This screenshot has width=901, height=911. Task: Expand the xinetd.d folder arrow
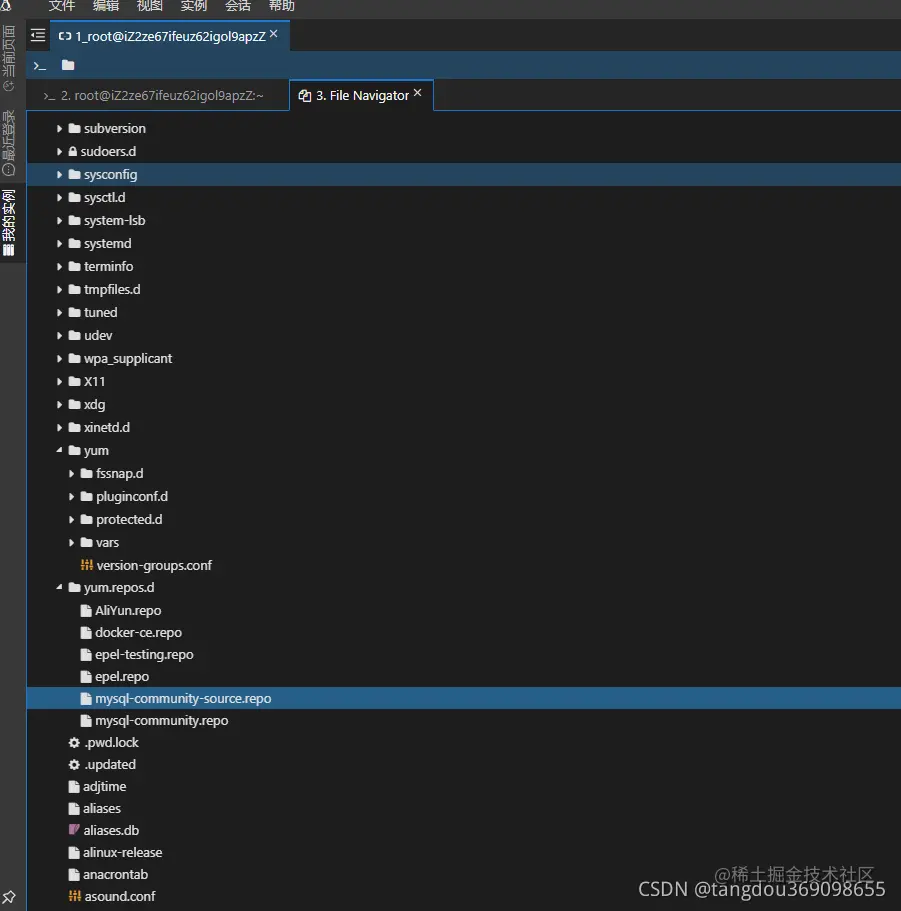click(59, 428)
